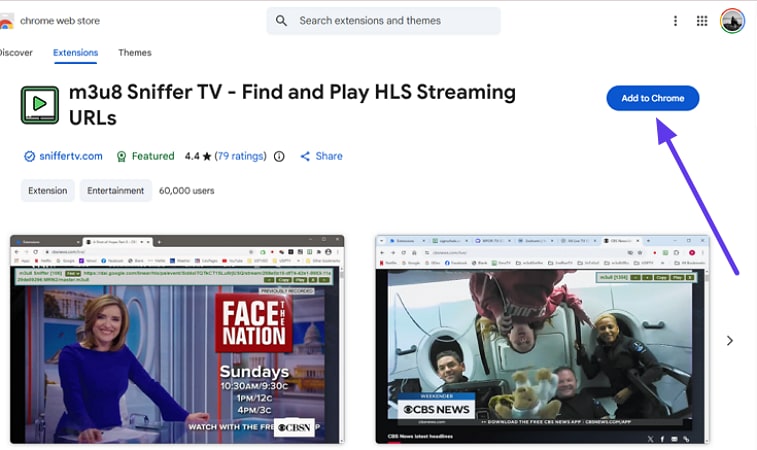Click the magnifier search icon
Image resolution: width=757 pixels, height=450 pixels.
pyautogui.click(x=281, y=21)
